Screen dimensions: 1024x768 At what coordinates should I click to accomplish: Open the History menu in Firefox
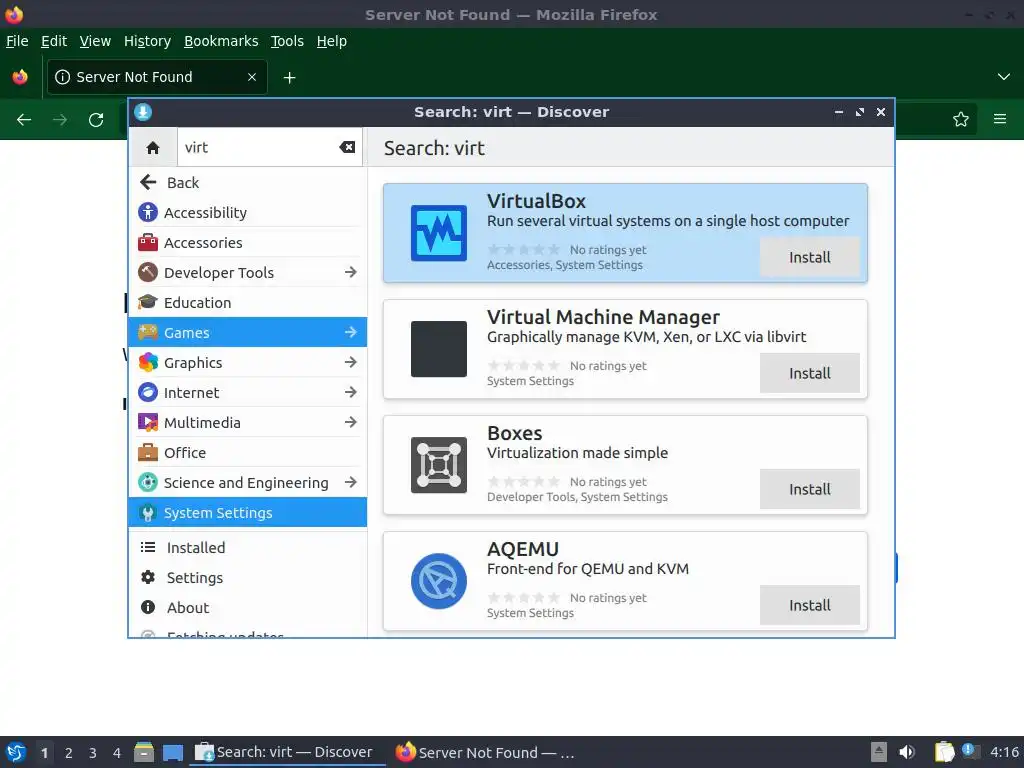[148, 41]
